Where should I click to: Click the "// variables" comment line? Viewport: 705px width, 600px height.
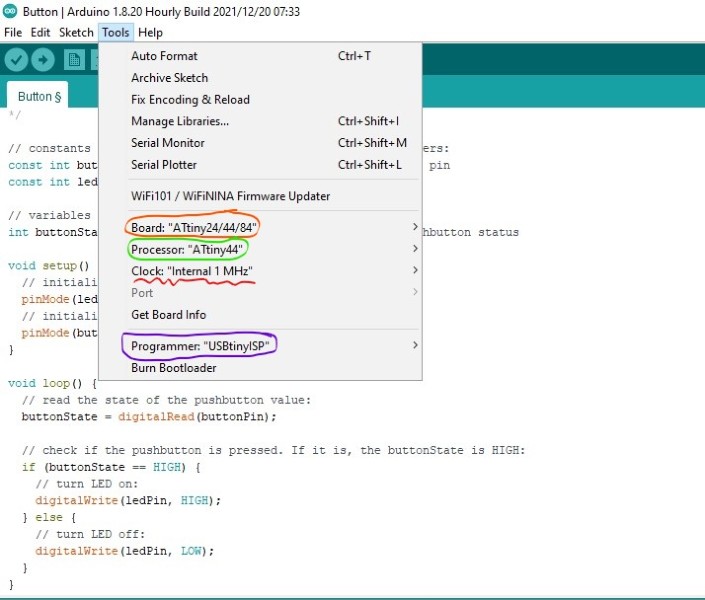click(x=49, y=215)
